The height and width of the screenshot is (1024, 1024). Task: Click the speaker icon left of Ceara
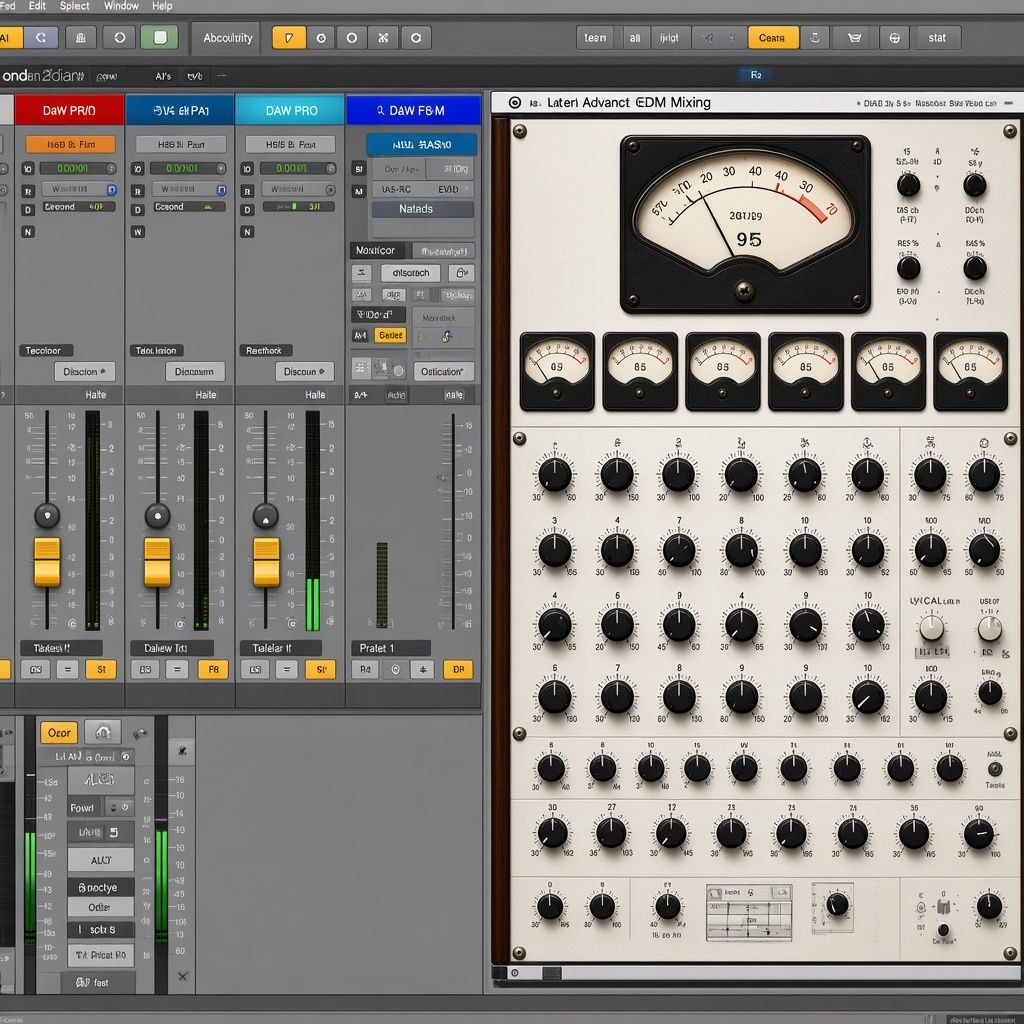coord(708,38)
